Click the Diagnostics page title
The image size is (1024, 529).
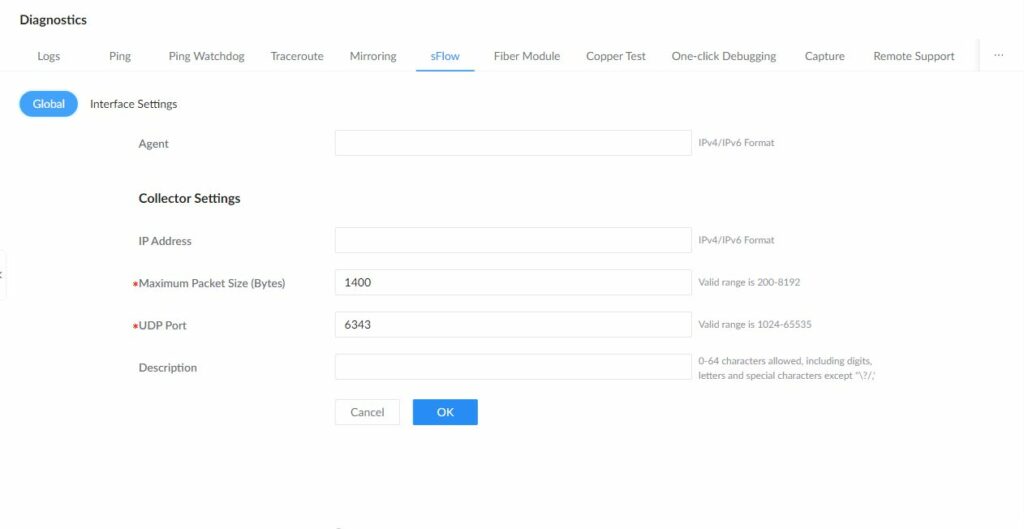point(53,20)
